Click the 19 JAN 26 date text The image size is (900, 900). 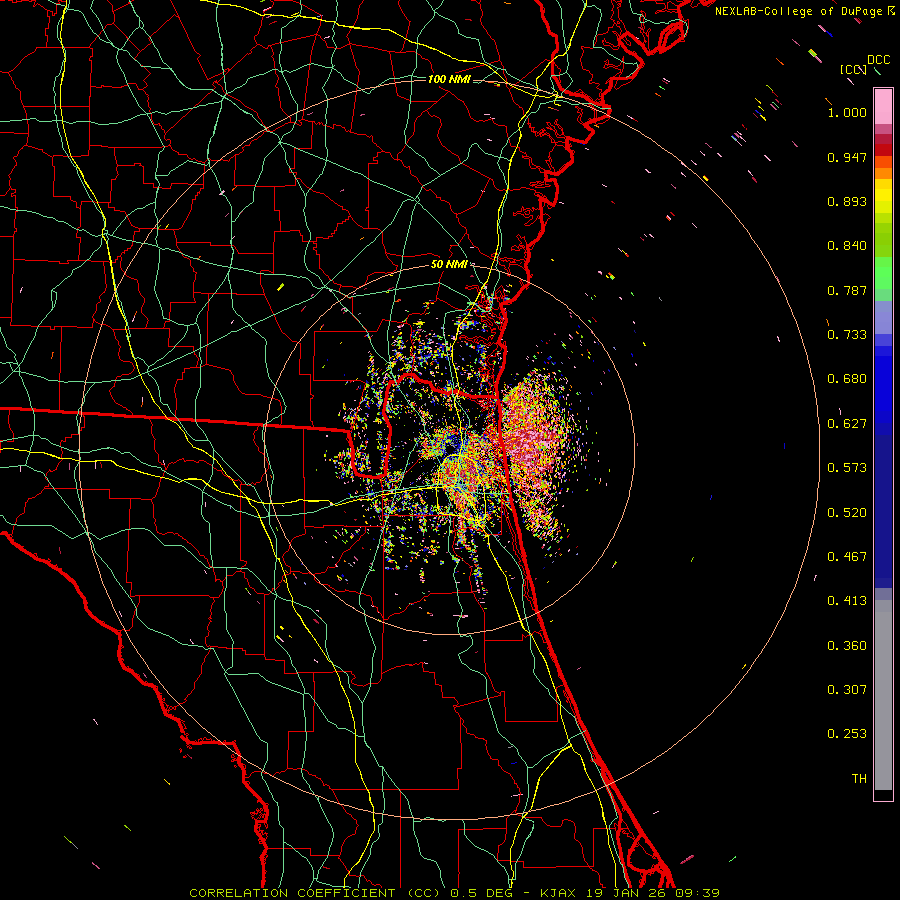click(x=626, y=893)
